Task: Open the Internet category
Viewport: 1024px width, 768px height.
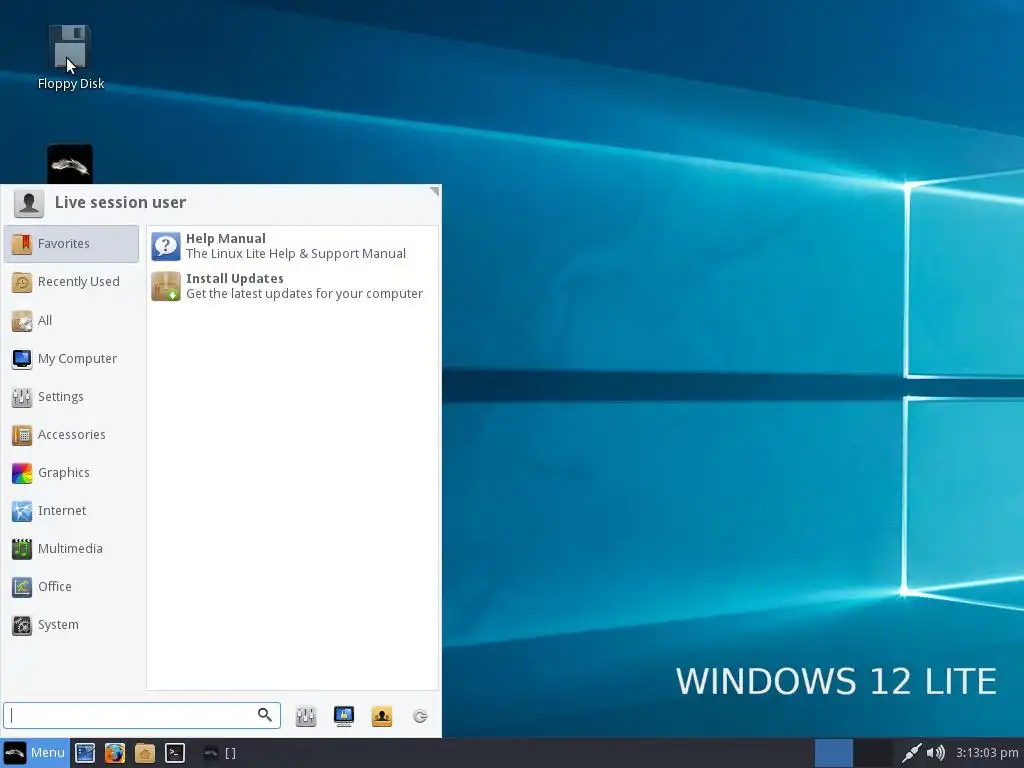Action: [x=71, y=511]
